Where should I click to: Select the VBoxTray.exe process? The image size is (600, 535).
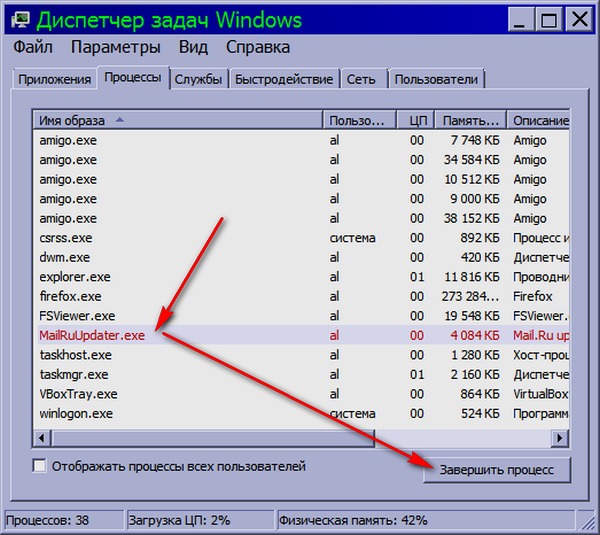301,394
